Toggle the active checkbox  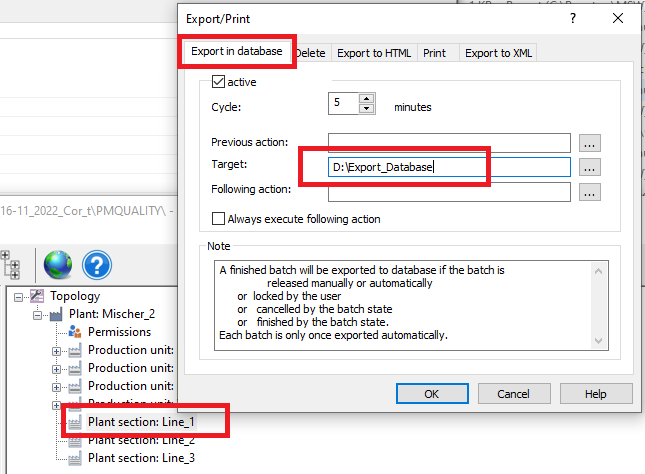pos(219,82)
